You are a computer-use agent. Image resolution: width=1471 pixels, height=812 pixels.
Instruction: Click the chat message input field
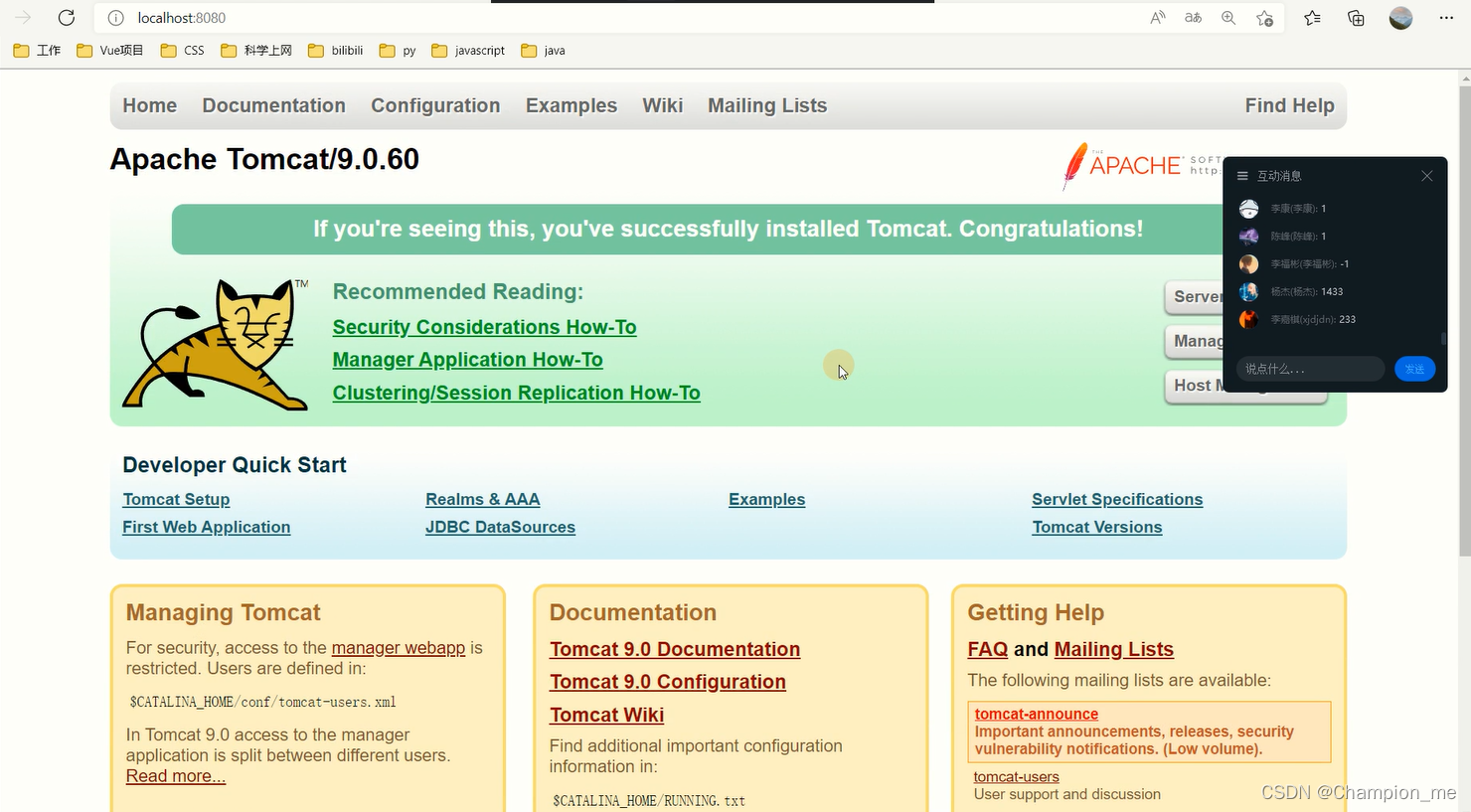point(1311,369)
